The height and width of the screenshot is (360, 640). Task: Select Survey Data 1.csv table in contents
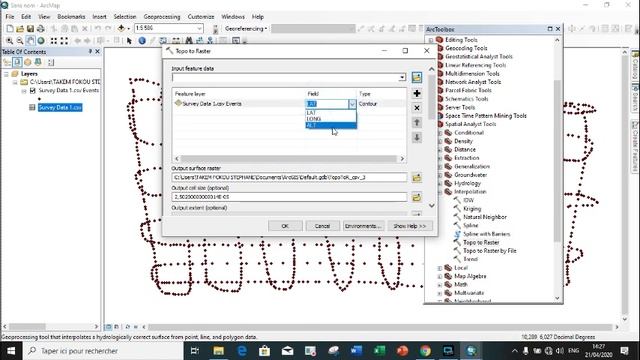pos(60,107)
